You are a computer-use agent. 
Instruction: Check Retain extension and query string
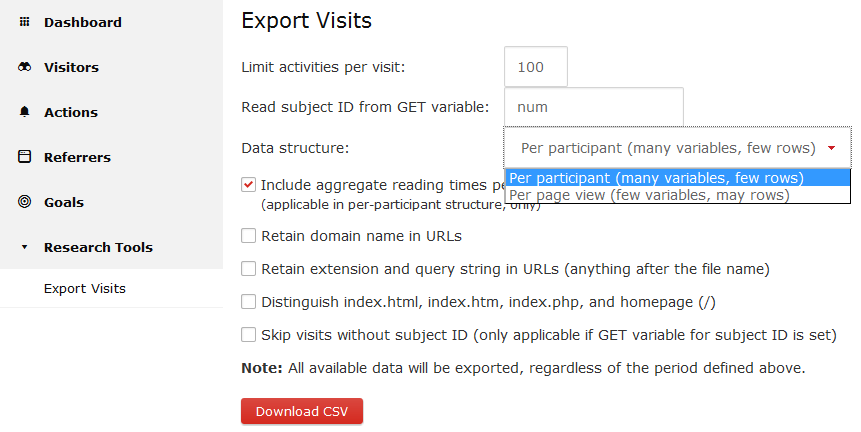(248, 268)
